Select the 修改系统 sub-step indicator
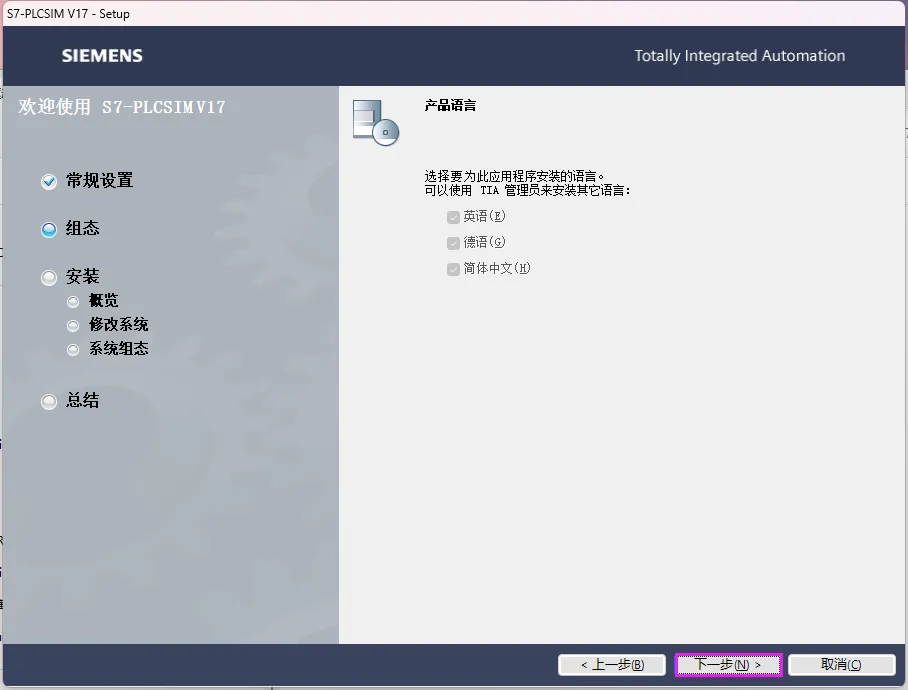 point(73,326)
